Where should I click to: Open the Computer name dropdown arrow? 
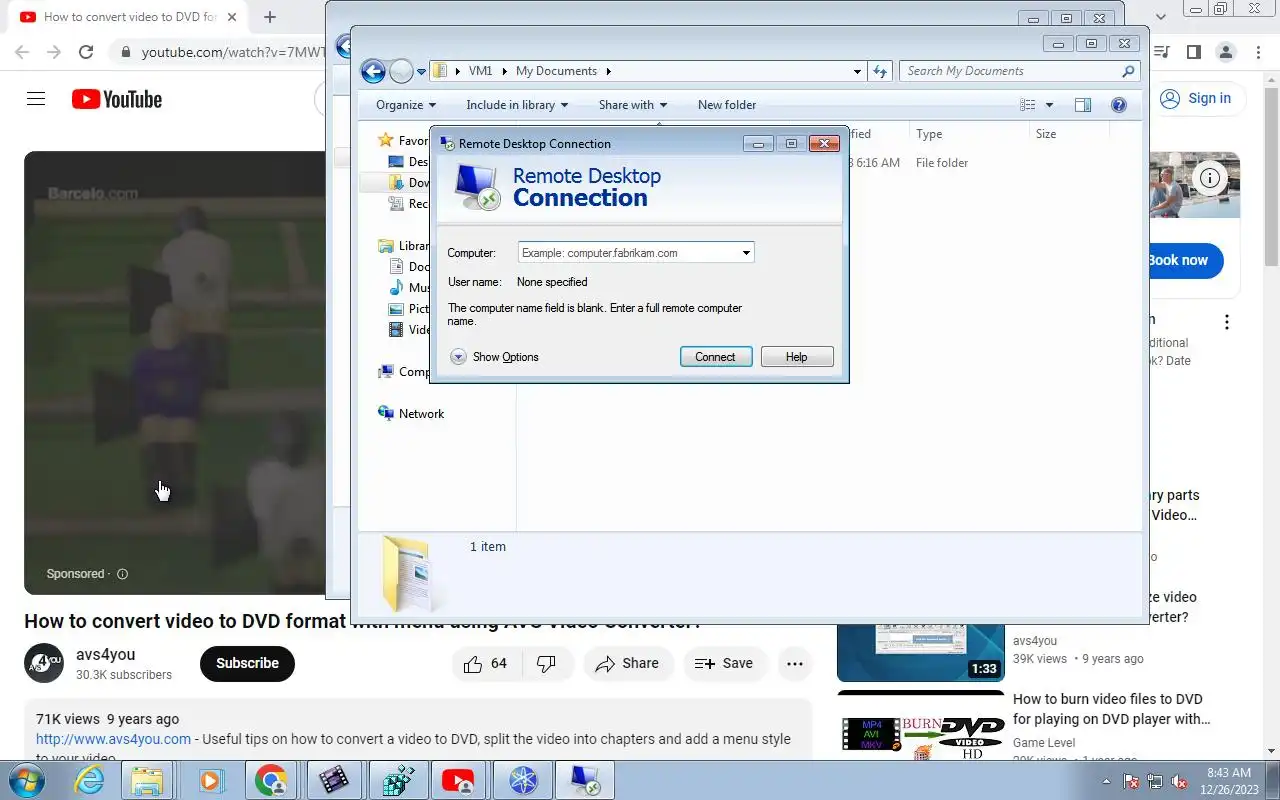point(746,253)
